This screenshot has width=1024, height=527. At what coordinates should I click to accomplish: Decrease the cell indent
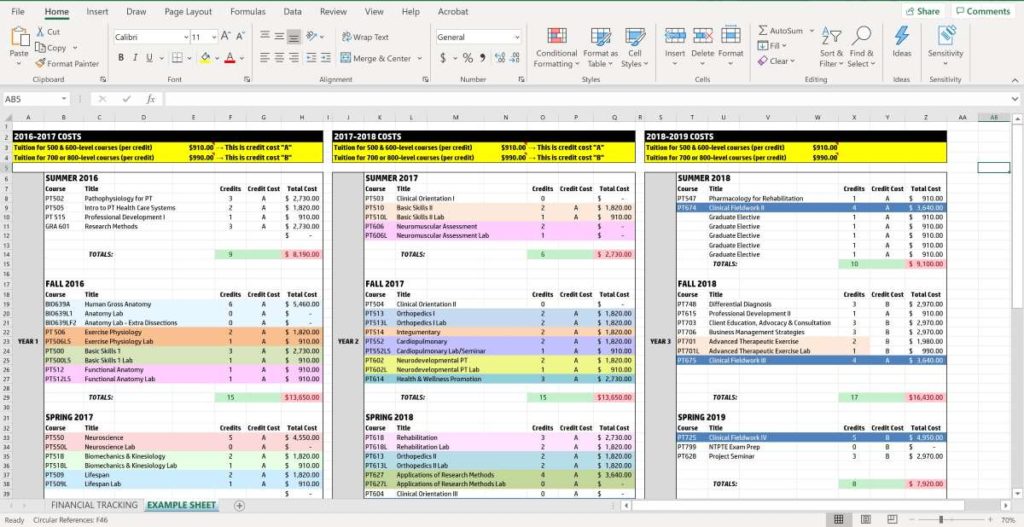pyautogui.click(x=310, y=57)
